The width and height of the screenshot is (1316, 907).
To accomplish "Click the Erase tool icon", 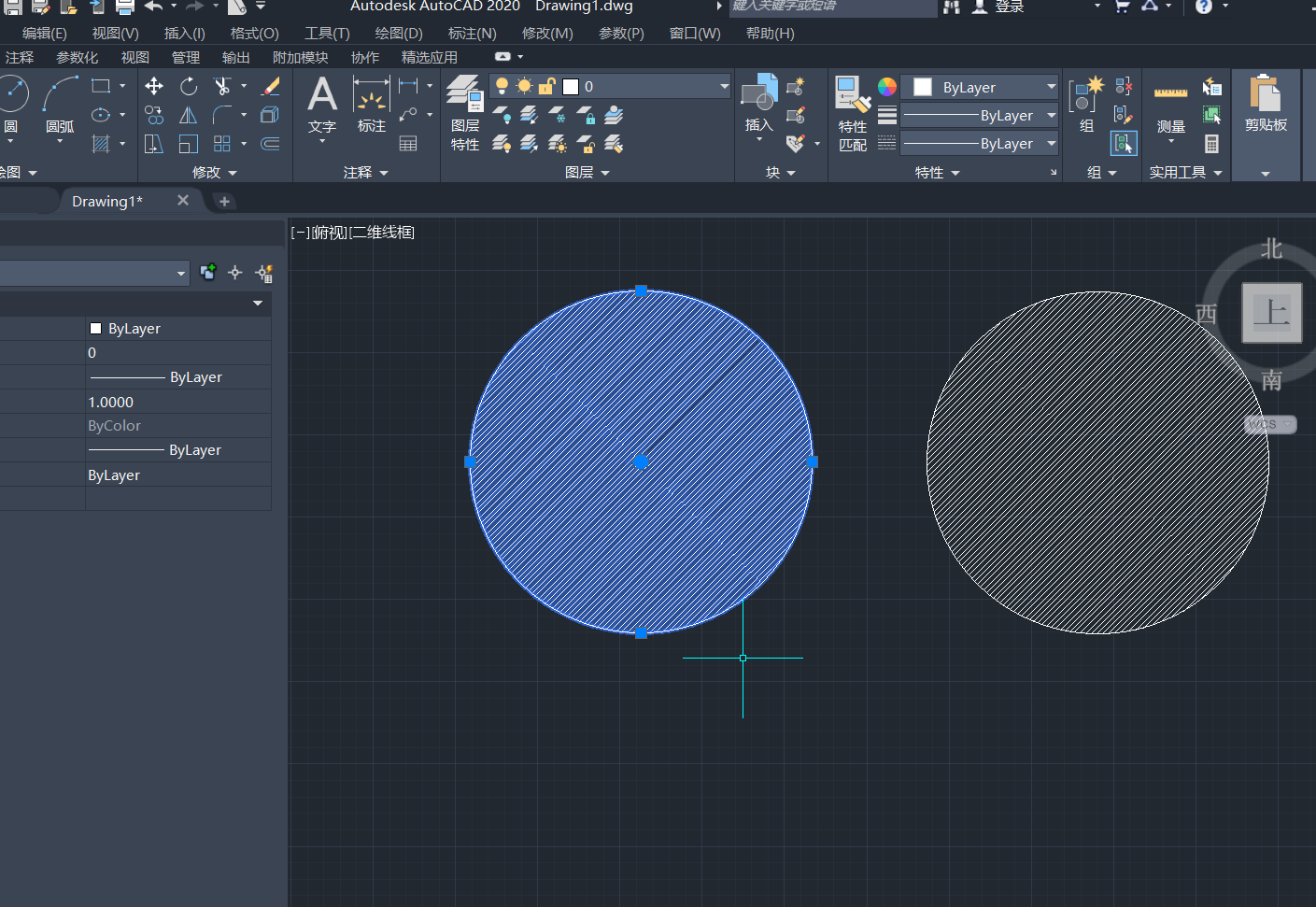I will pos(271,87).
